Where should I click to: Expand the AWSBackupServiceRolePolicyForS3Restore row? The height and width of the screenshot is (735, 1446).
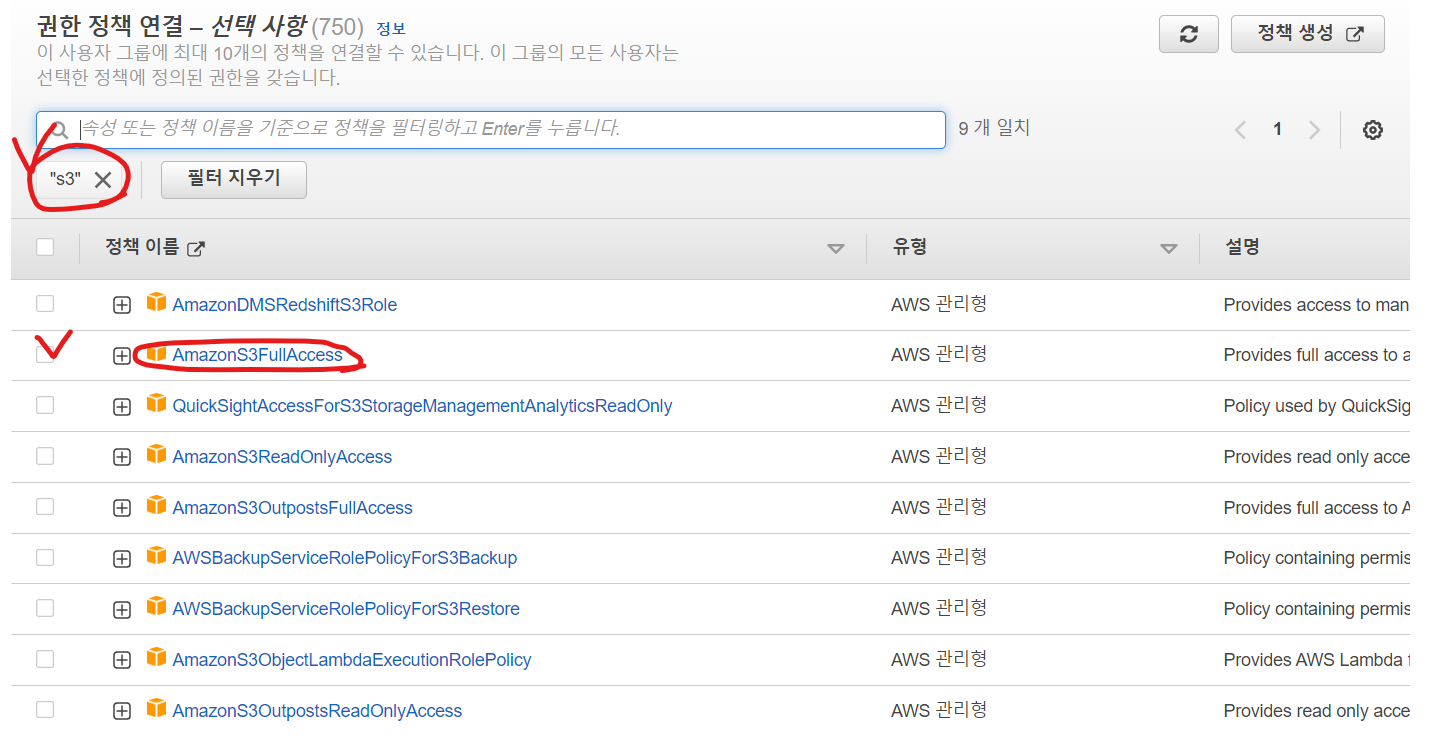[122, 610]
